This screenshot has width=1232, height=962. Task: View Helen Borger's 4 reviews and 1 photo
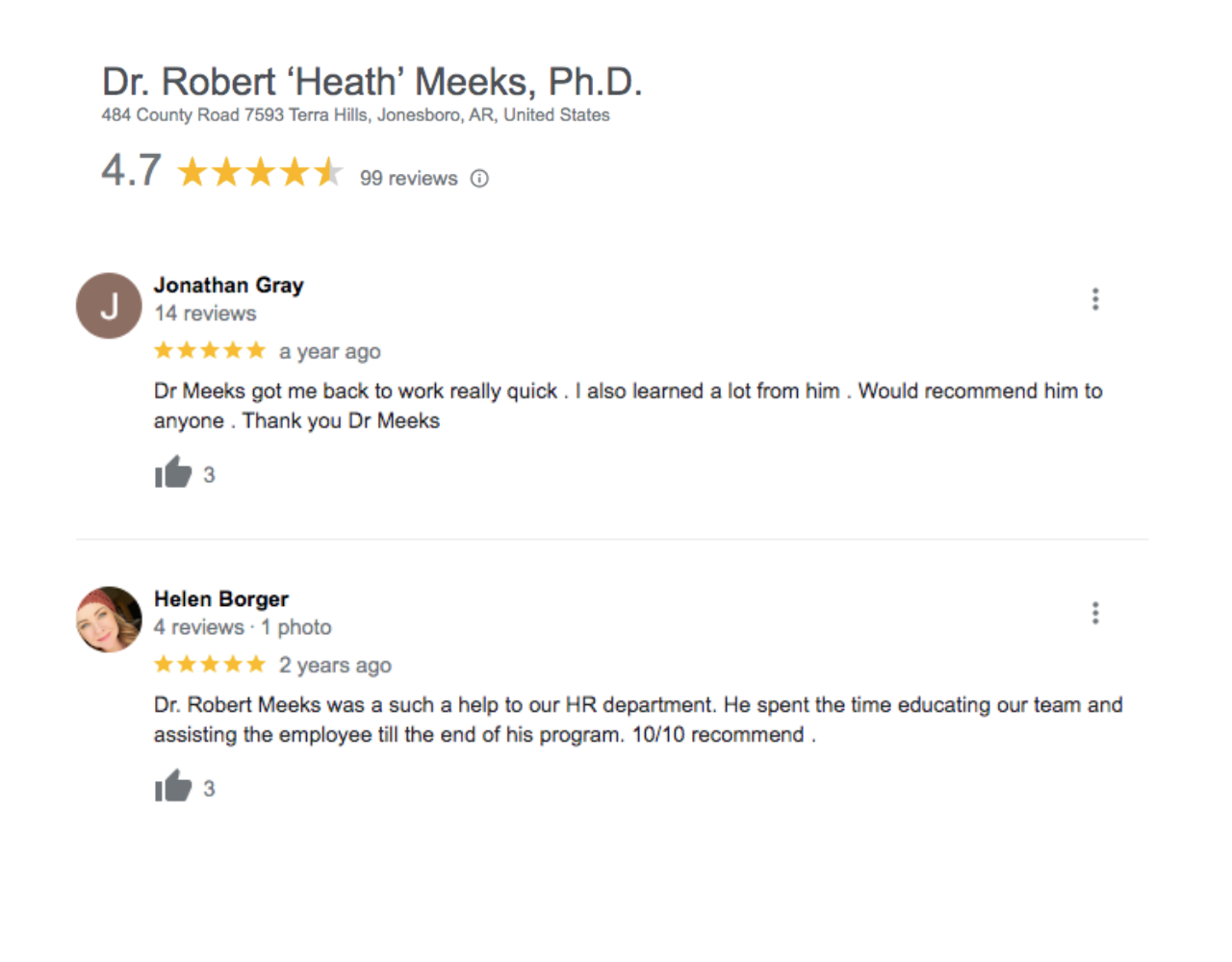[x=243, y=627]
